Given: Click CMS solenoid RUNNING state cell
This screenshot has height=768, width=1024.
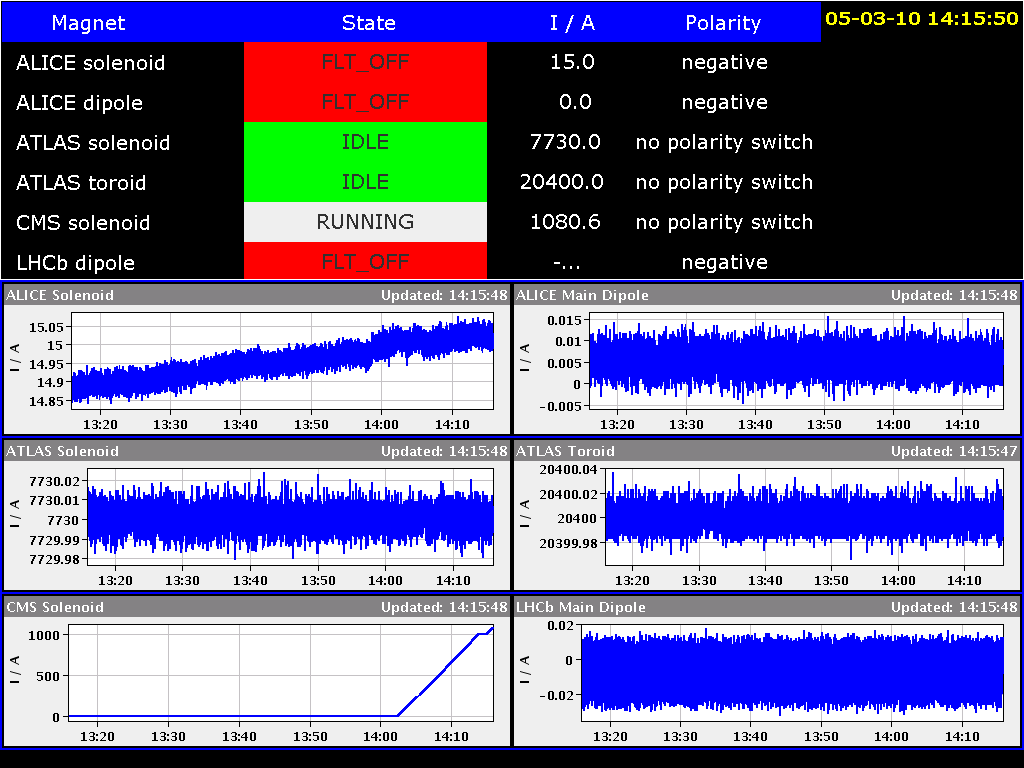Looking at the screenshot, I should (365, 222).
